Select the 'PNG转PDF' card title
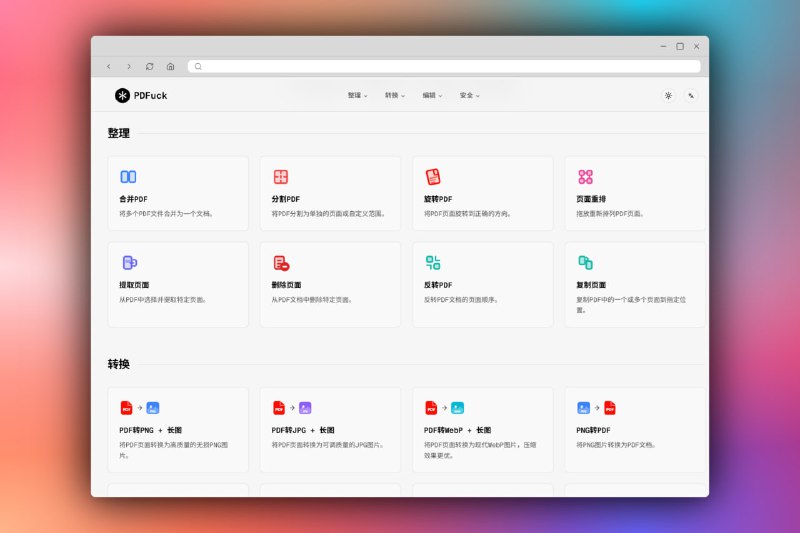The height and width of the screenshot is (533, 800). (x=593, y=430)
